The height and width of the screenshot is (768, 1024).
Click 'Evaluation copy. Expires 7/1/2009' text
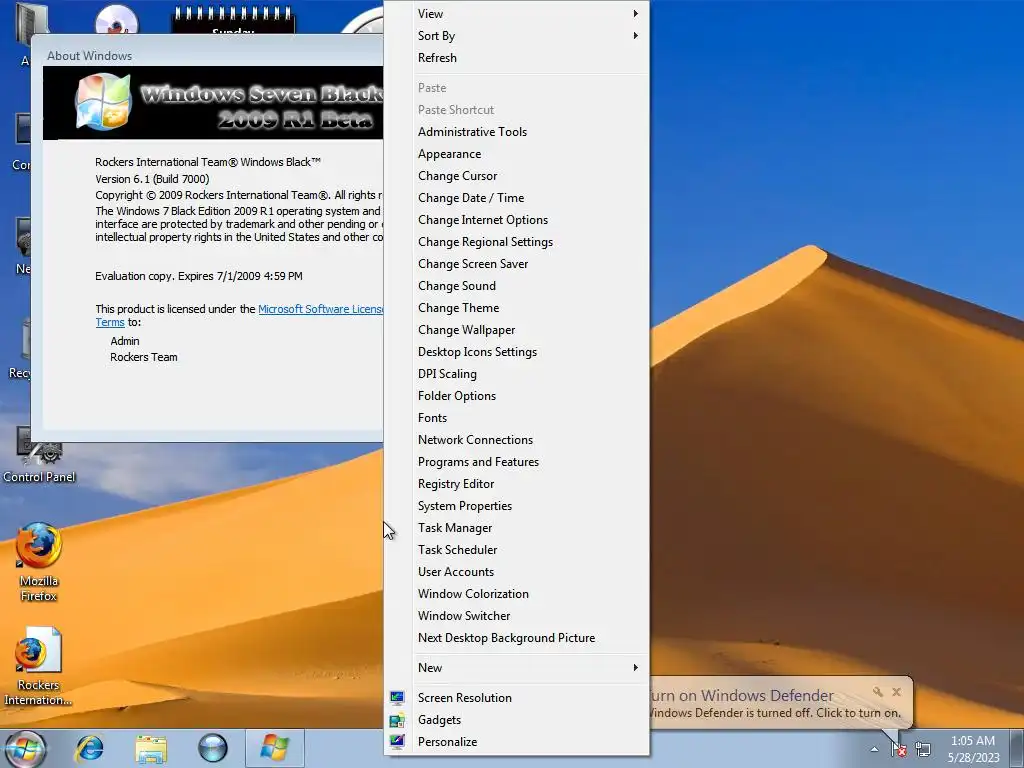(x=199, y=276)
